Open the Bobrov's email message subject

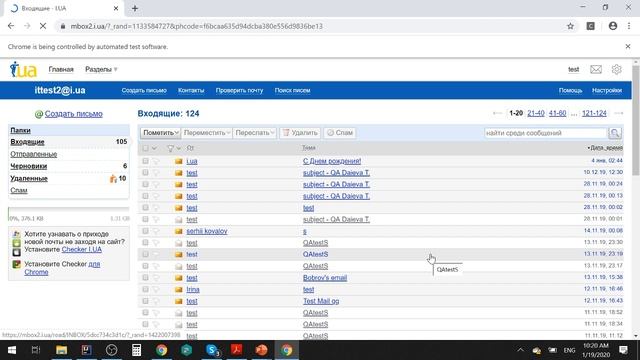point(325,278)
